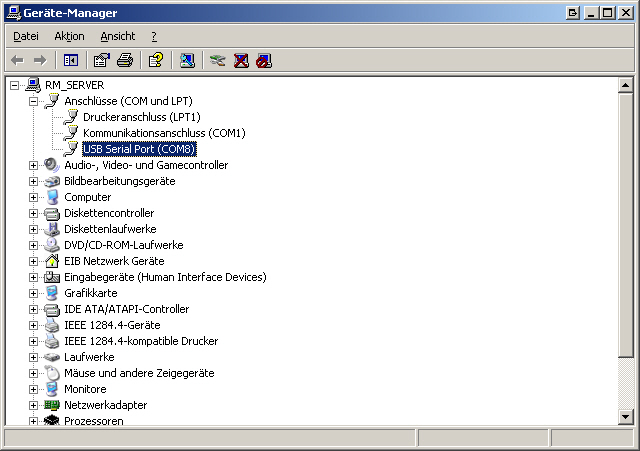Image resolution: width=640 pixels, height=451 pixels.
Task: Expand the Grafikkarte node
Action: 33,293
